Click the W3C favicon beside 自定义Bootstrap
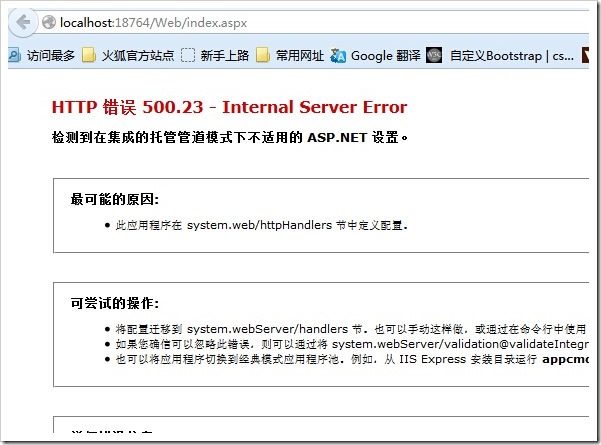This screenshot has height=445, width=601. [434, 55]
